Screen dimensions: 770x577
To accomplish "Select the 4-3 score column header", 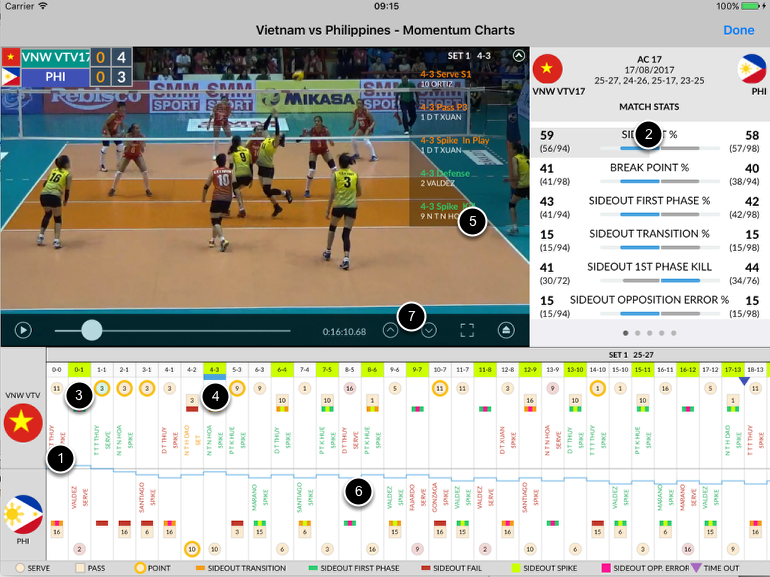I will pyautogui.click(x=214, y=370).
